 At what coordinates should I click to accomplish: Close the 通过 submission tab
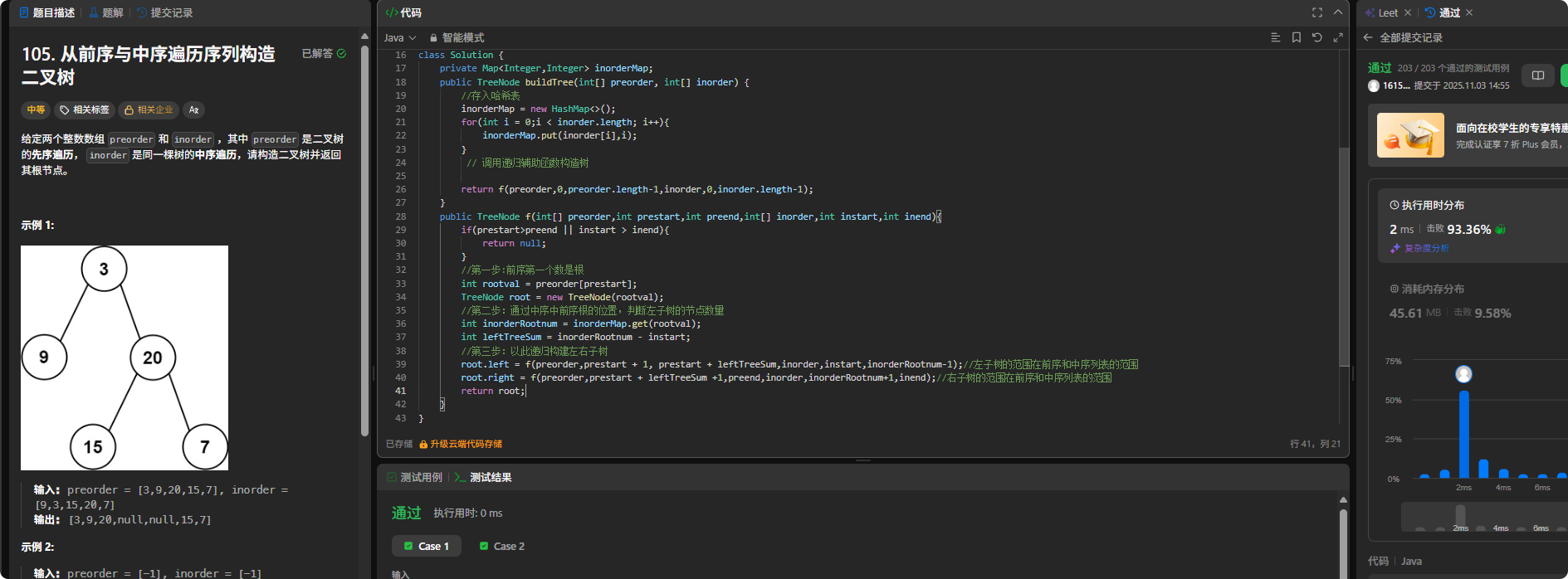tap(1469, 12)
